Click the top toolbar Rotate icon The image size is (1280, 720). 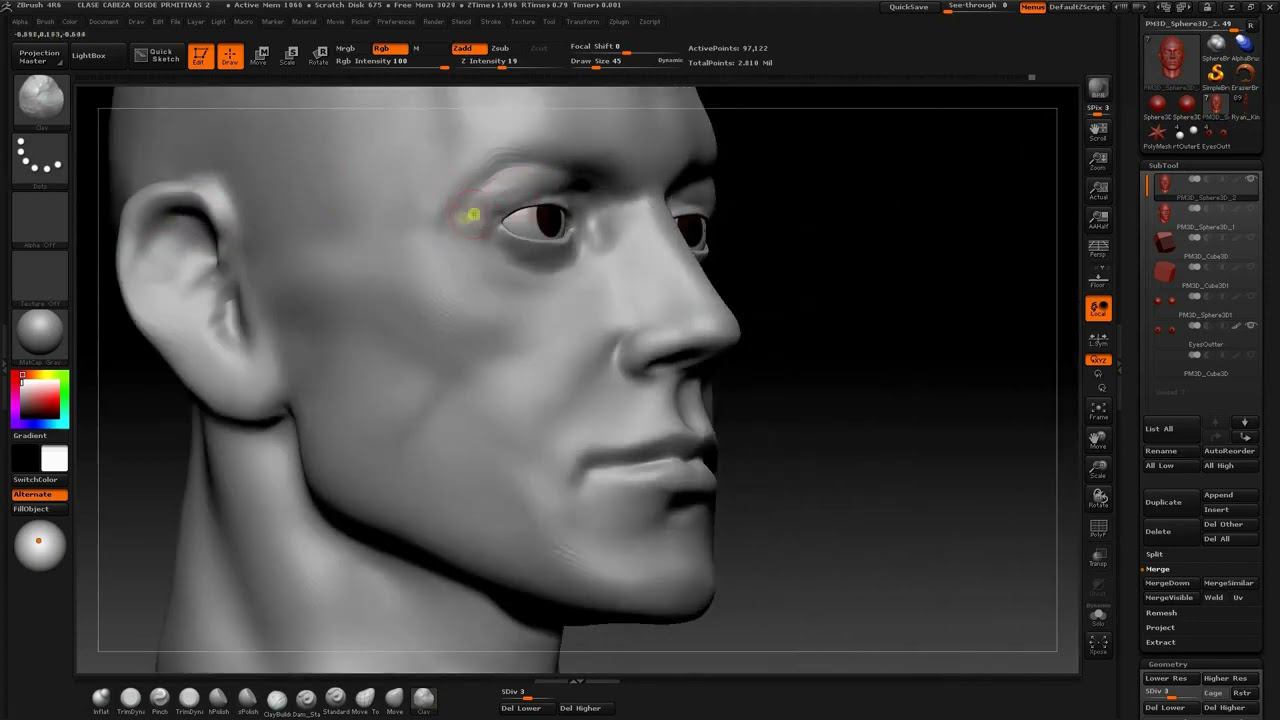coord(318,56)
